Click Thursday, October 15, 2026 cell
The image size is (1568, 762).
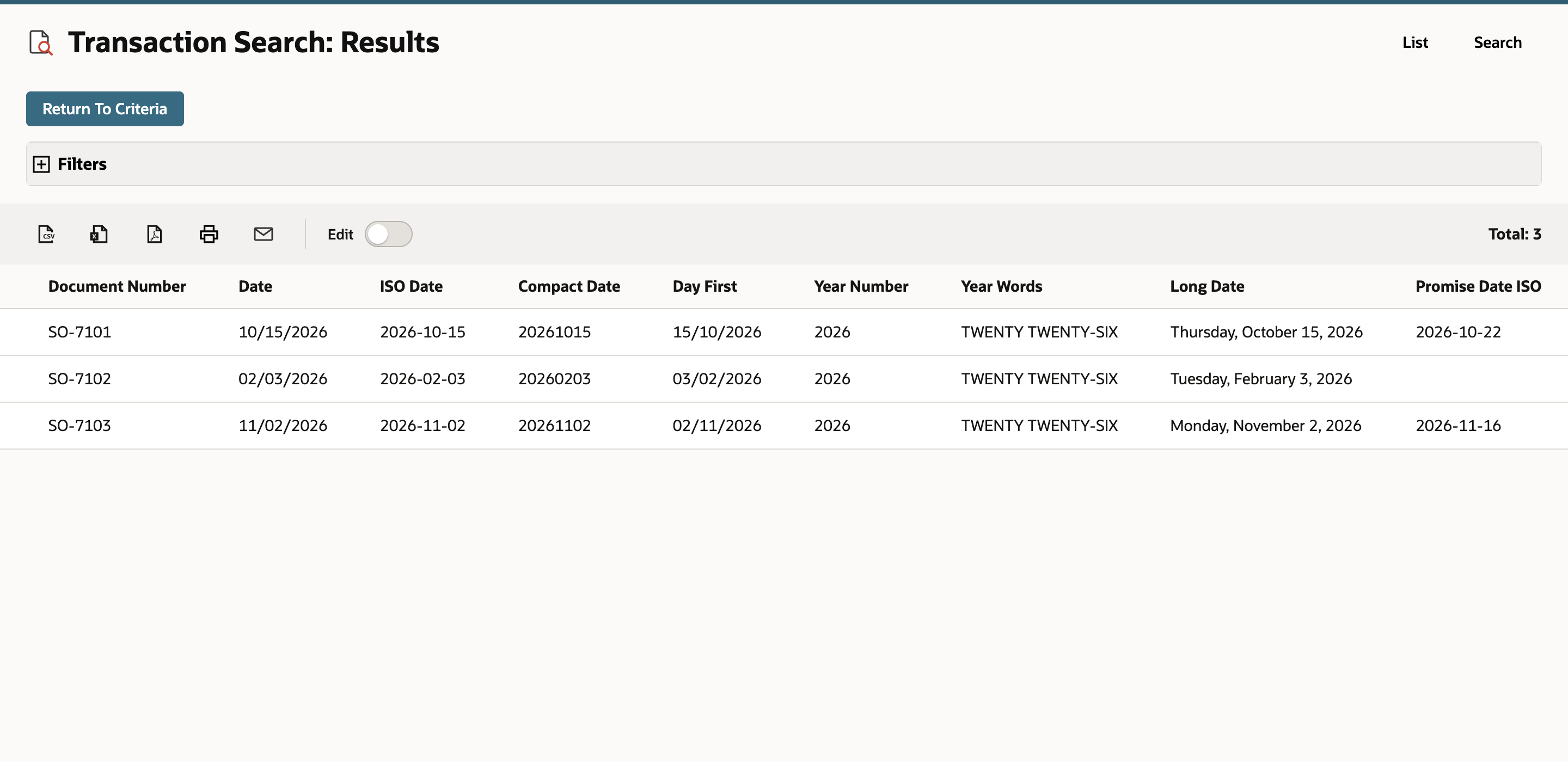point(1266,331)
